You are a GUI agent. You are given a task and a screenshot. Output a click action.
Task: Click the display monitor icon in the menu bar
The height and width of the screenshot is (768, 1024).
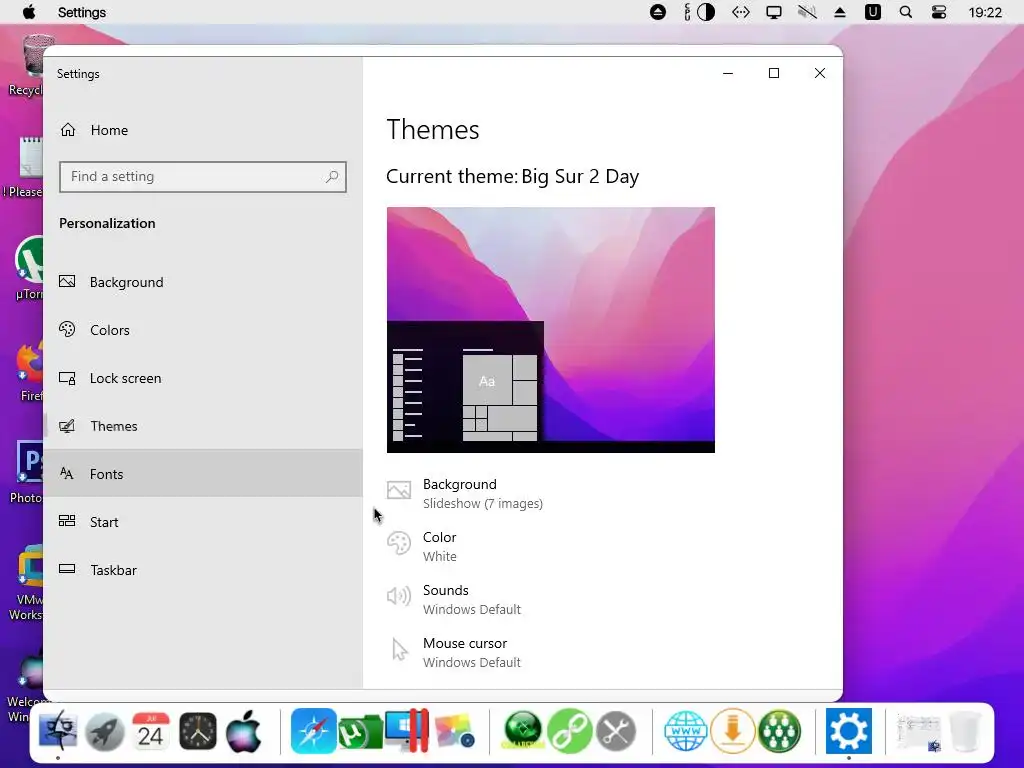[774, 12]
